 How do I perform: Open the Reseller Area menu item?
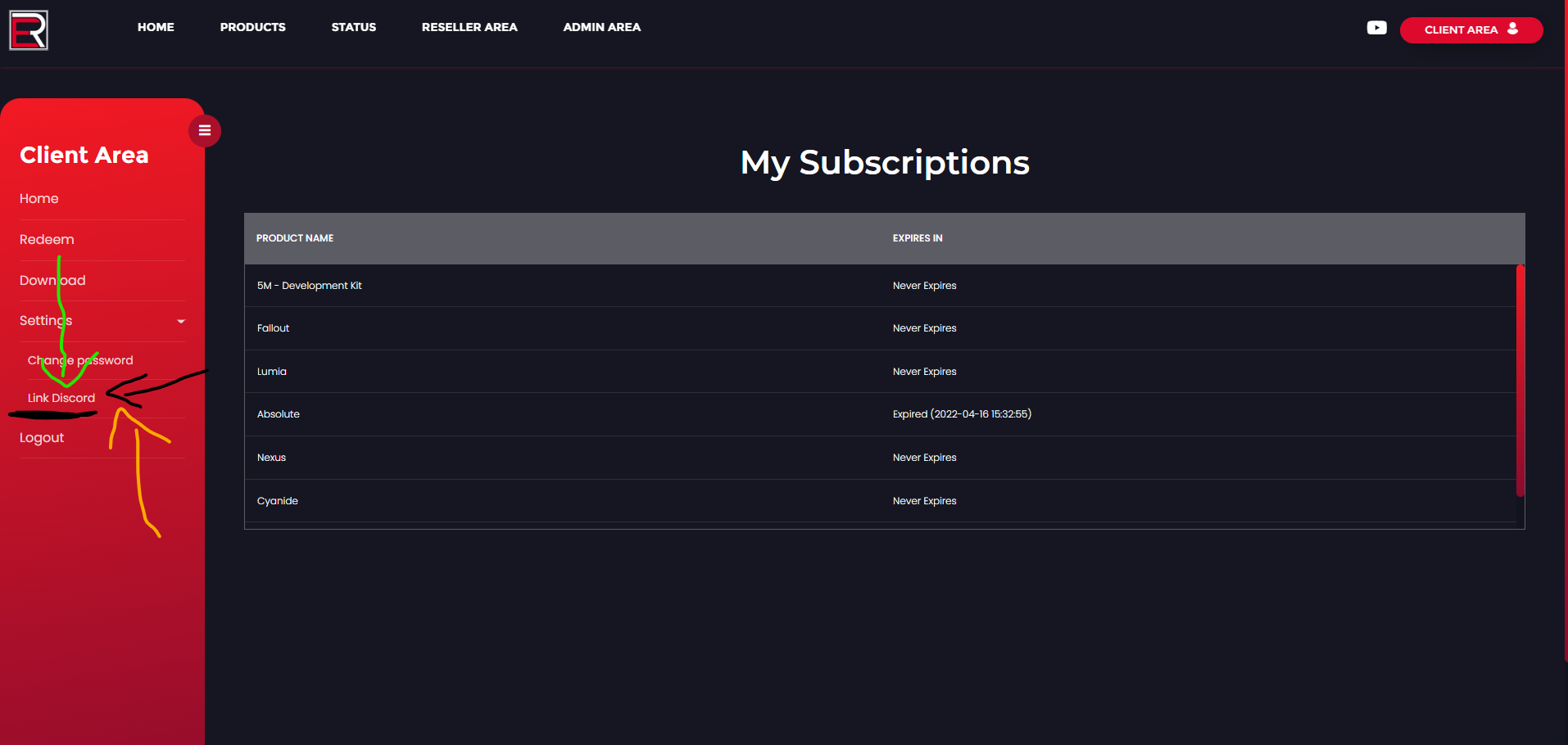469,27
